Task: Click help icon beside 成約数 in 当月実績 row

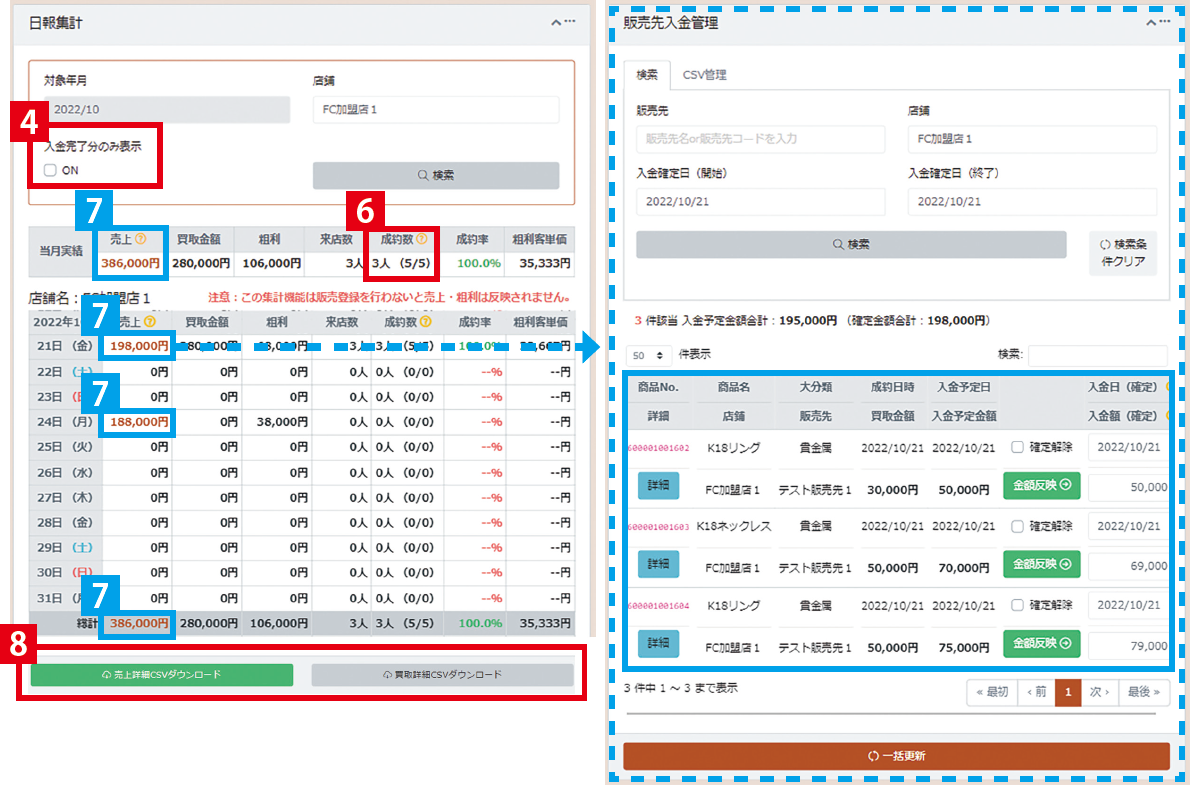Action: coord(422,240)
